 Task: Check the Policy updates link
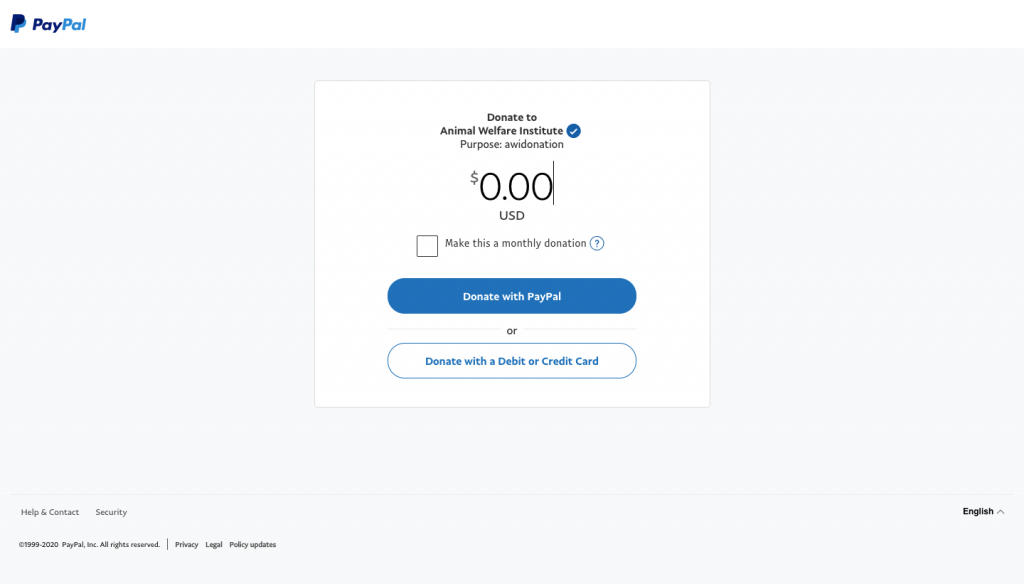(x=252, y=544)
